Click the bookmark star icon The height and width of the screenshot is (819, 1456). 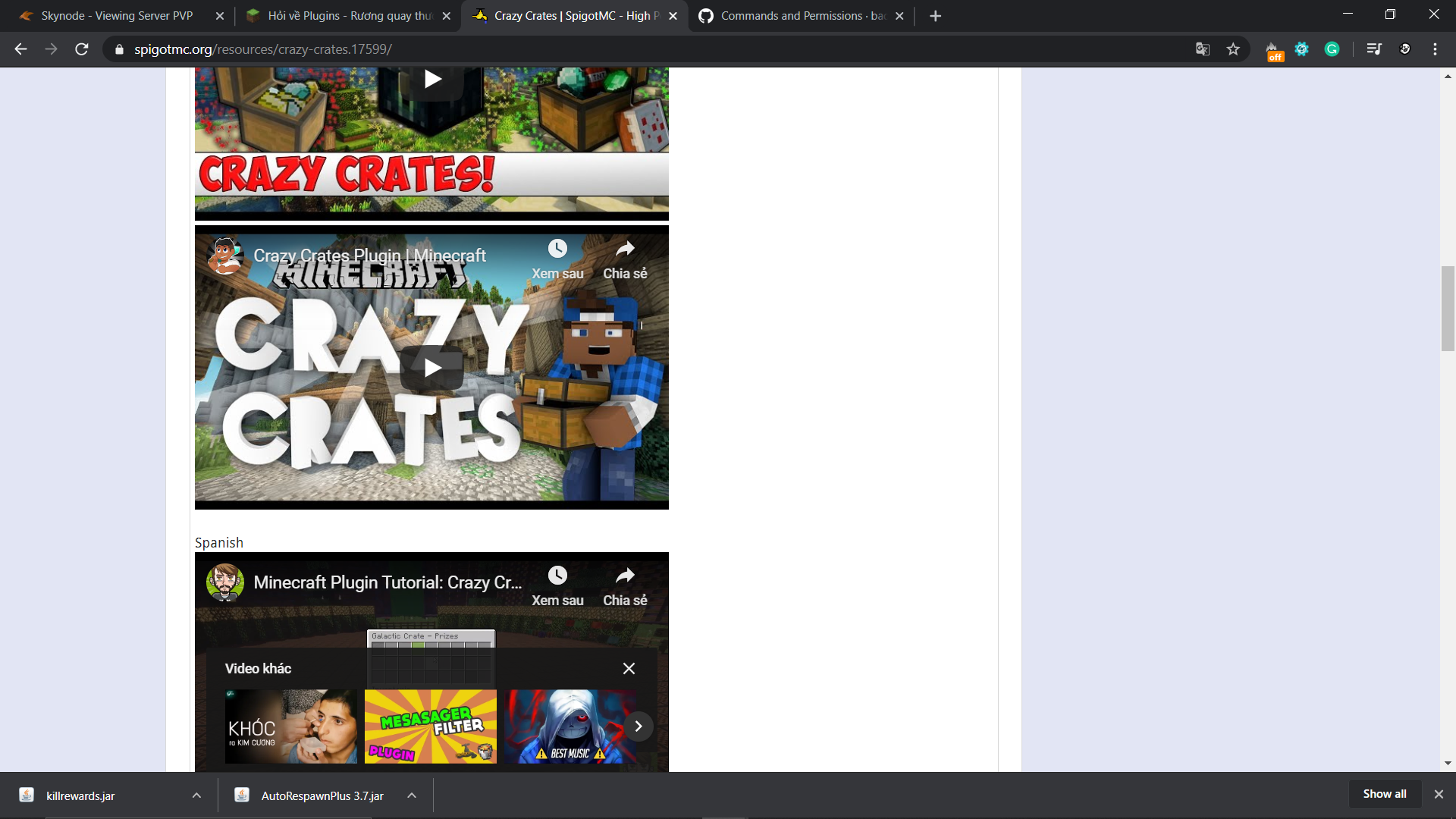(1233, 49)
